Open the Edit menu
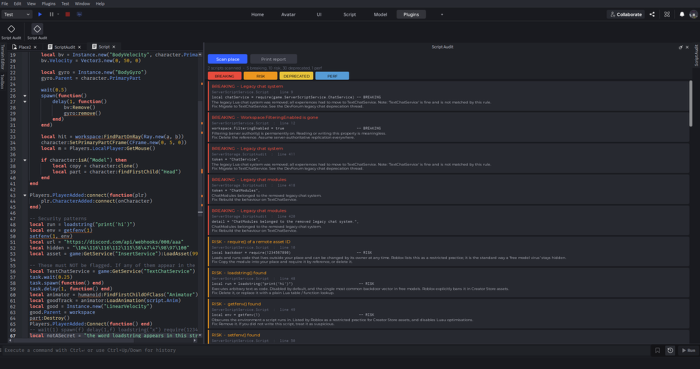 tap(17, 4)
